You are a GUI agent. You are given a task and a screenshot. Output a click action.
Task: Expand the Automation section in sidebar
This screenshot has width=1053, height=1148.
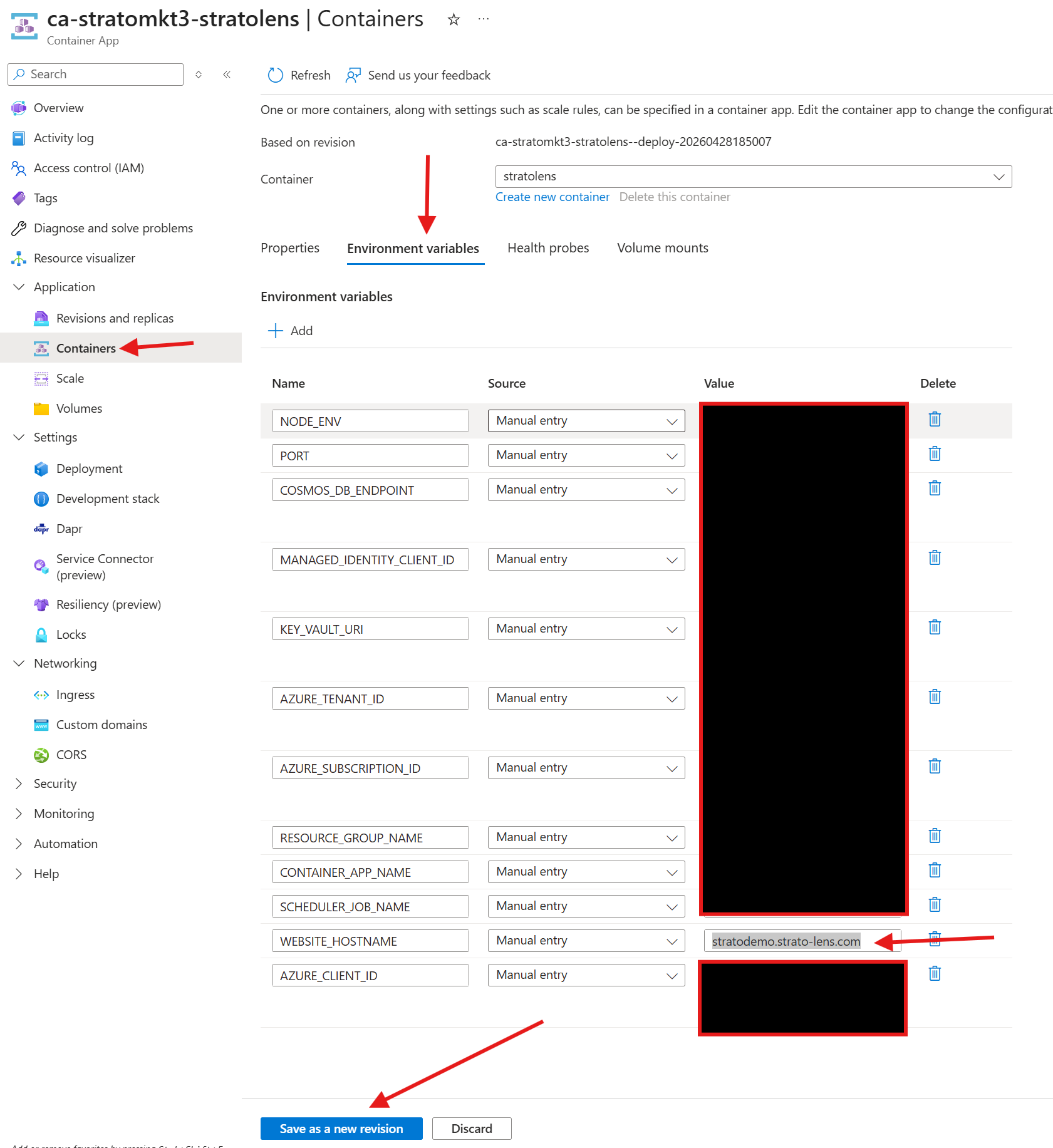point(19,844)
